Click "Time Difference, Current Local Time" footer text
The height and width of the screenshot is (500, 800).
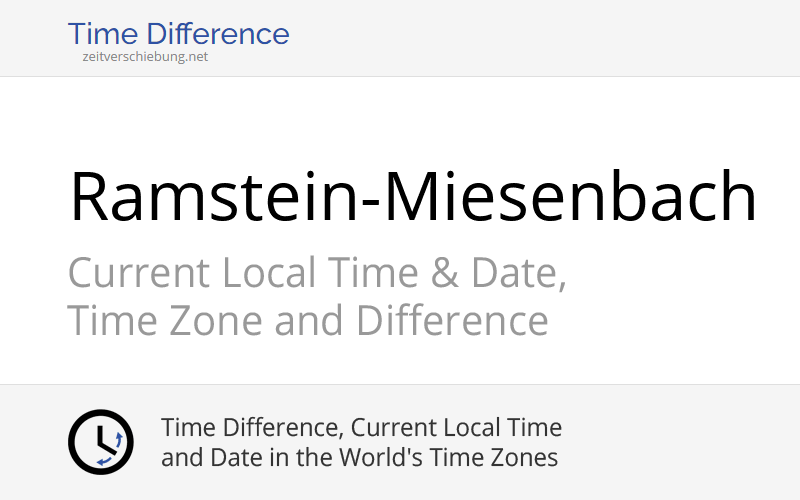(361, 428)
